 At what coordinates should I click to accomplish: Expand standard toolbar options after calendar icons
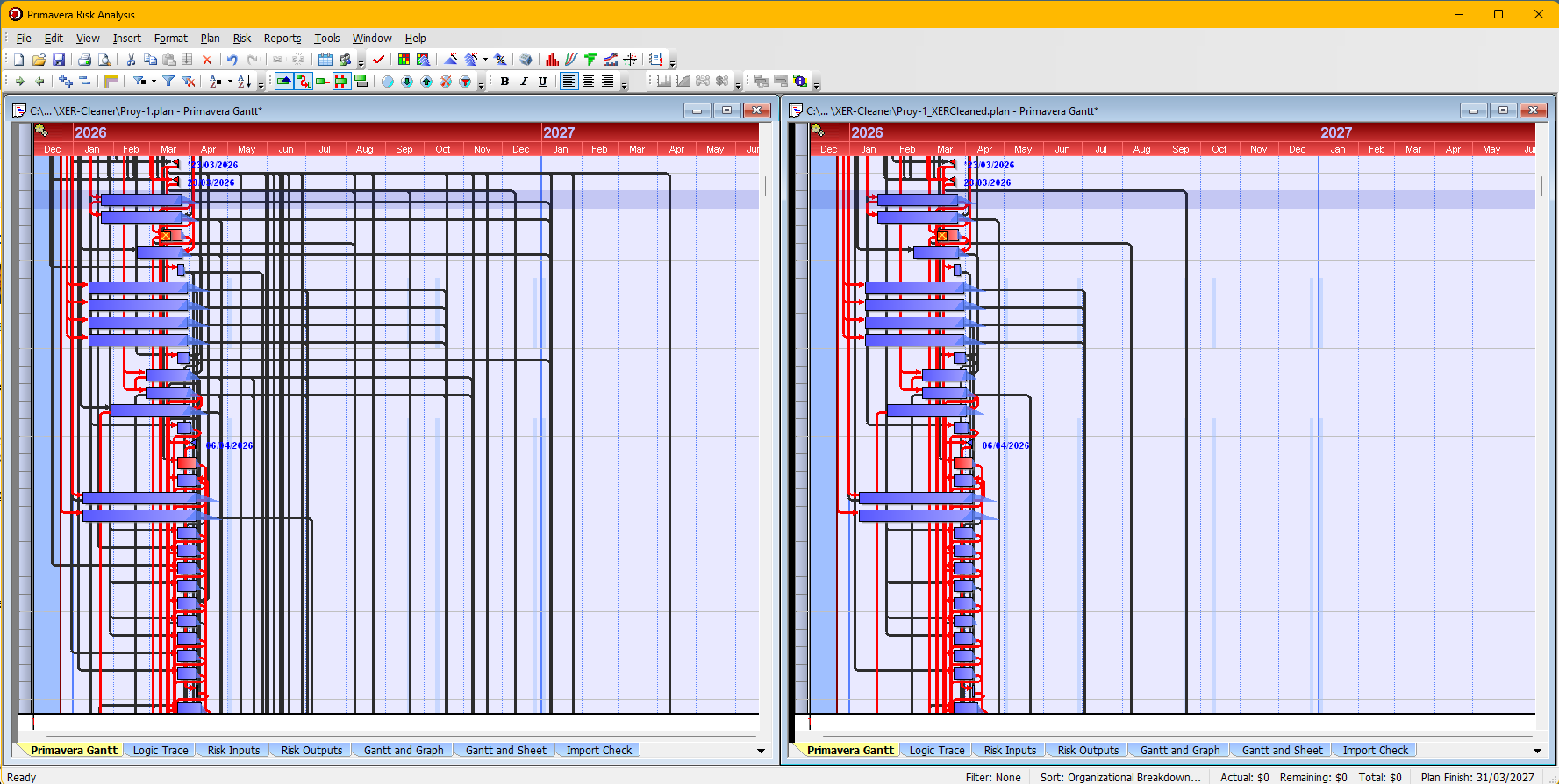click(361, 61)
